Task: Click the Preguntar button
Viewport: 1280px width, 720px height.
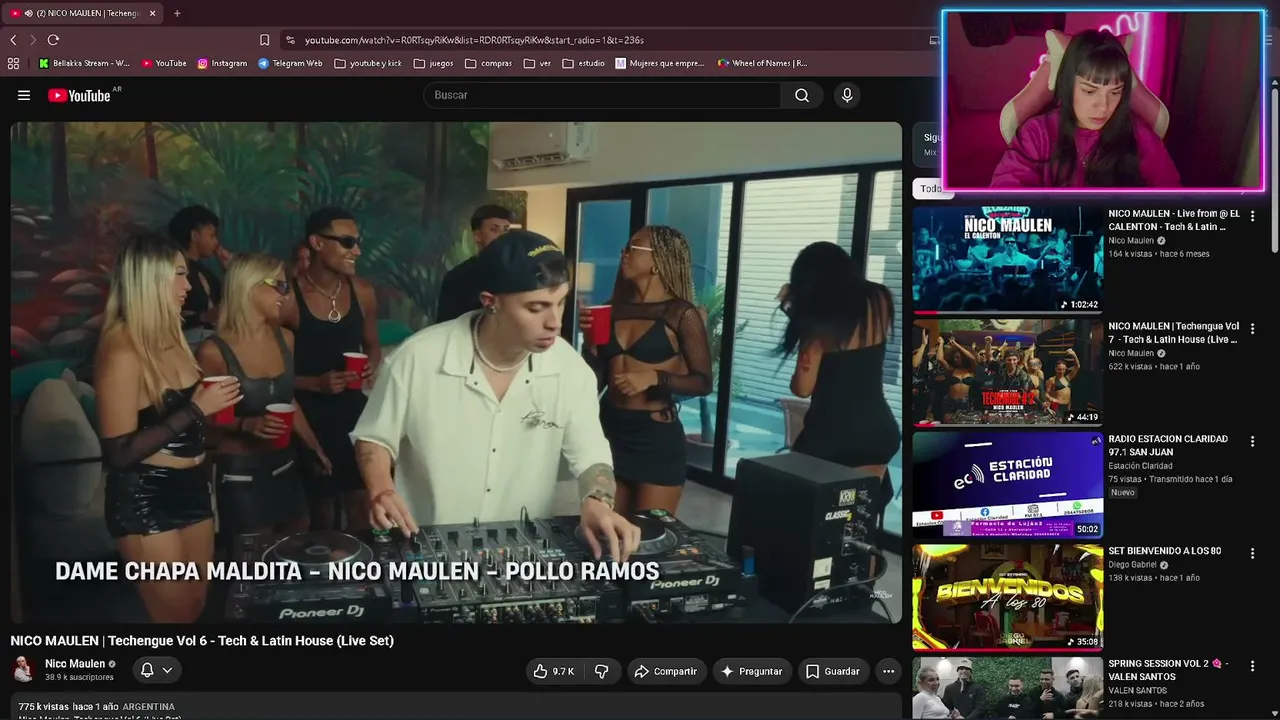Action: [x=752, y=671]
